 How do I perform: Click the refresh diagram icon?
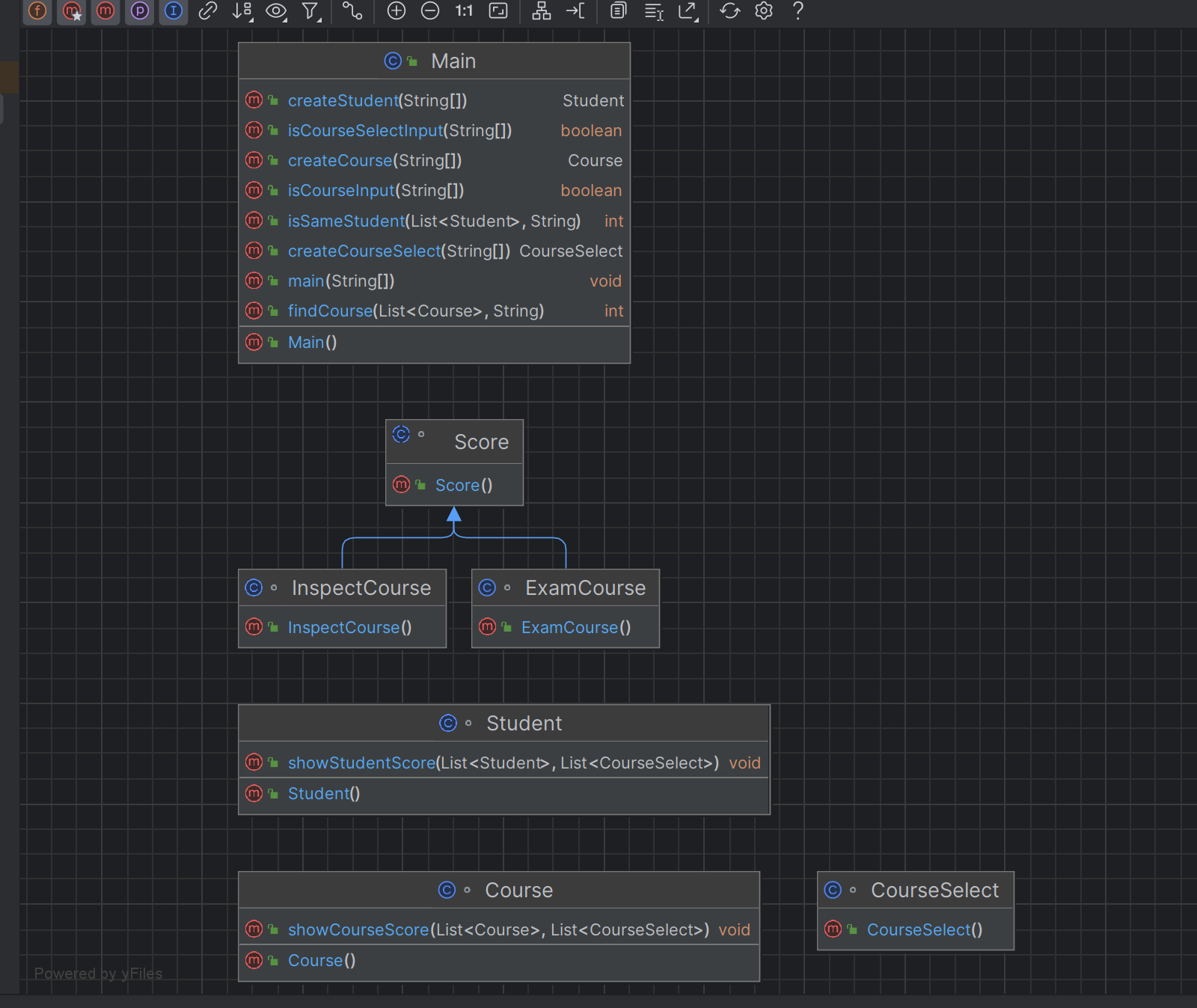tap(729, 11)
